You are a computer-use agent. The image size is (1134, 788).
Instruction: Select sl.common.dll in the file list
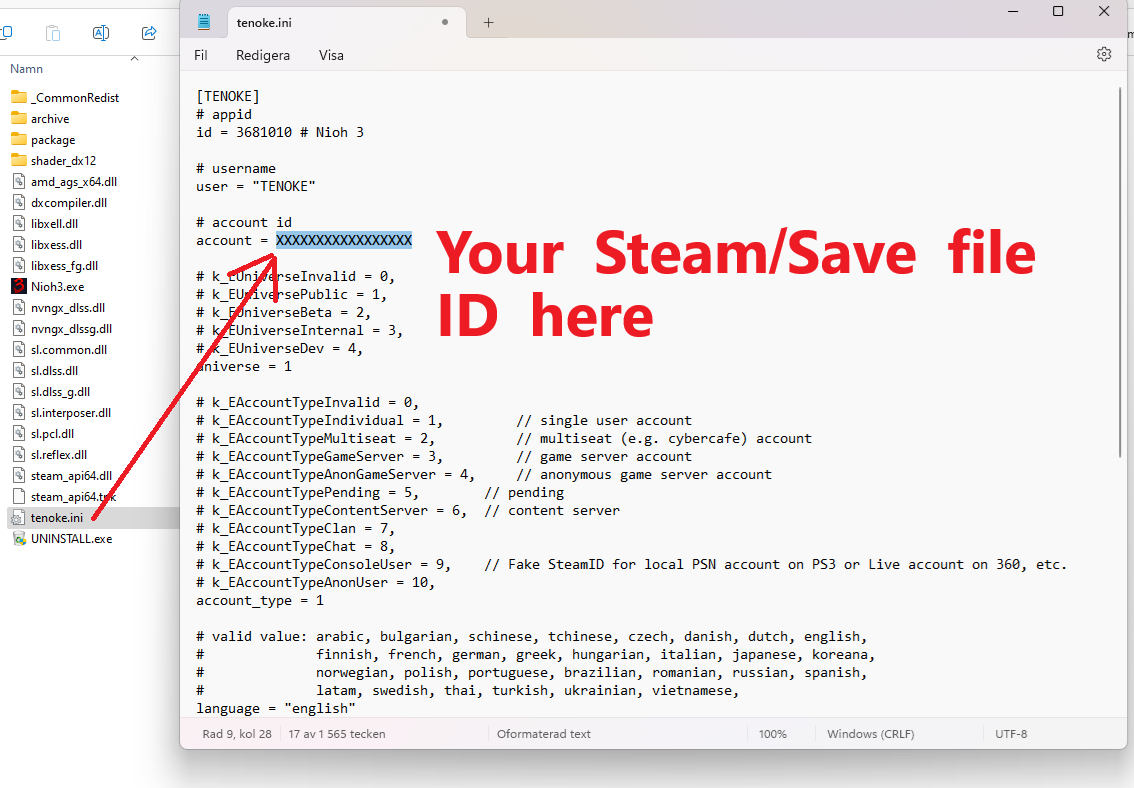tap(69, 349)
